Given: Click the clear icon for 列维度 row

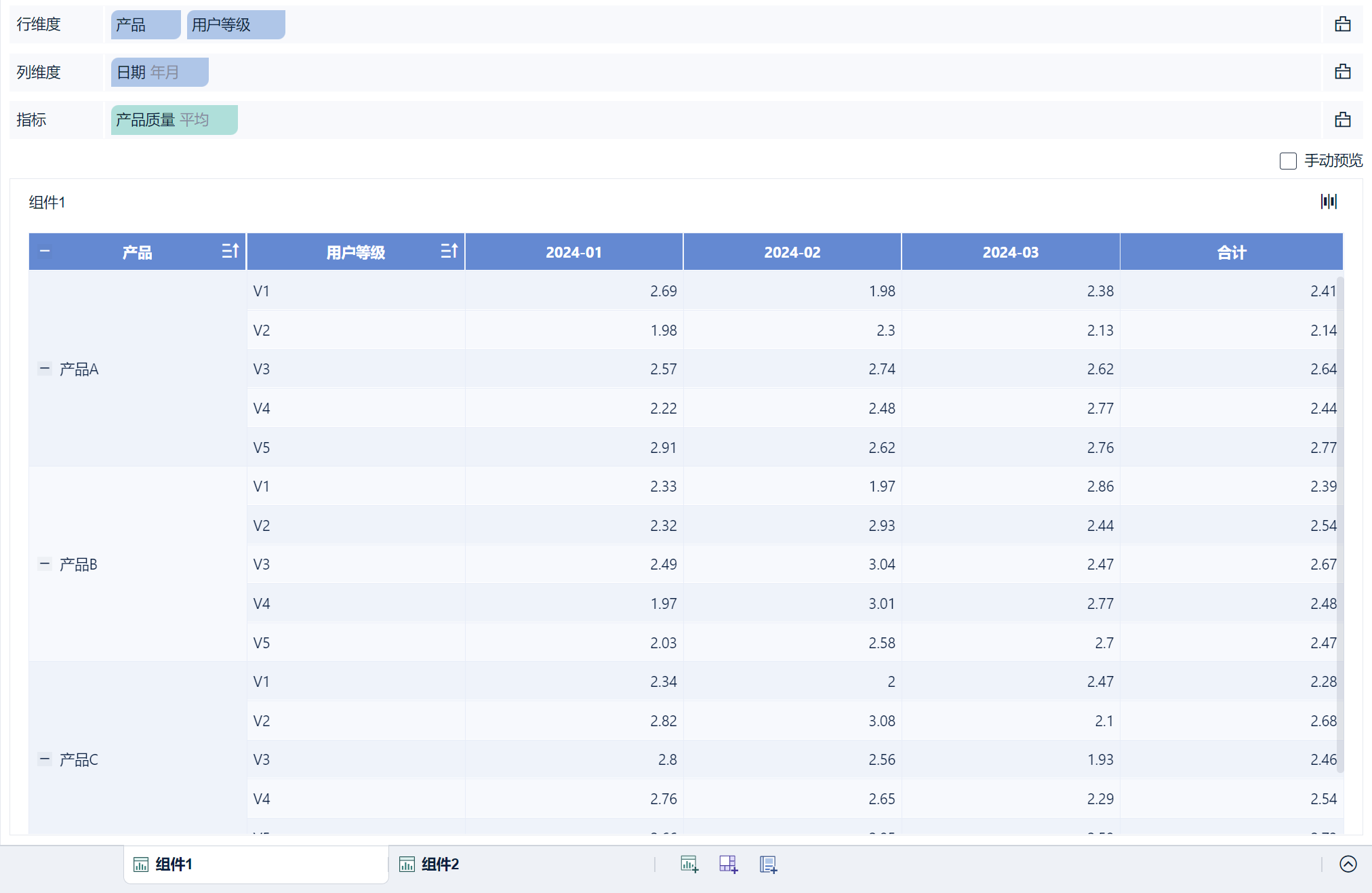Looking at the screenshot, I should pos(1342,72).
